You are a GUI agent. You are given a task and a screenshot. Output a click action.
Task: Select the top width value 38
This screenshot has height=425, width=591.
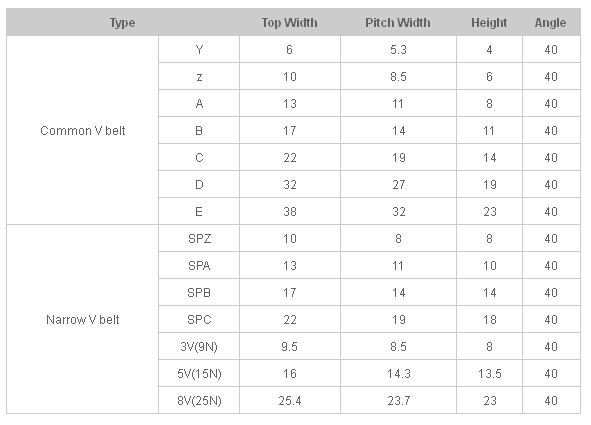click(290, 211)
